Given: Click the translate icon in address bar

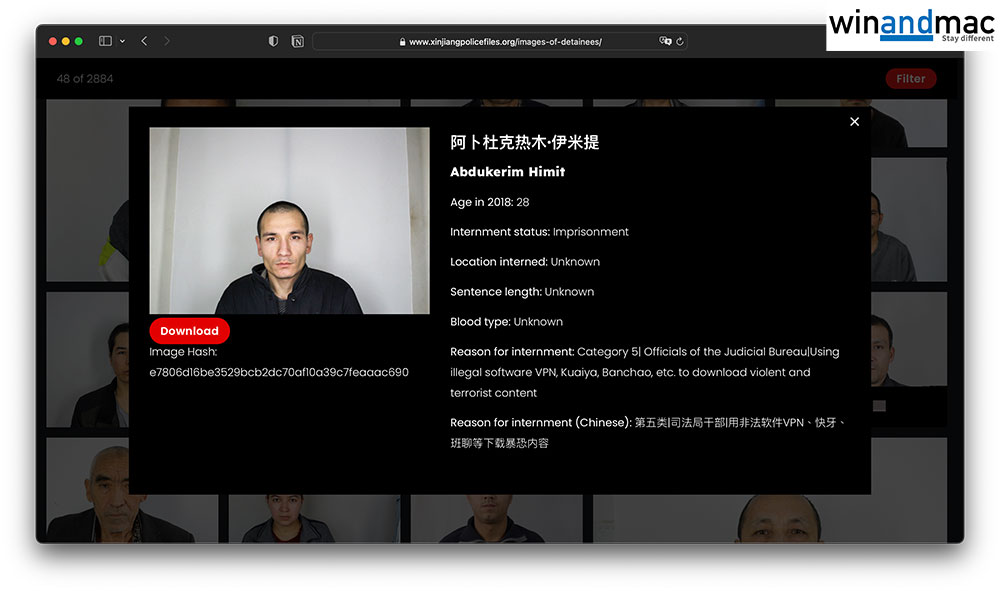Looking at the screenshot, I should coord(665,41).
